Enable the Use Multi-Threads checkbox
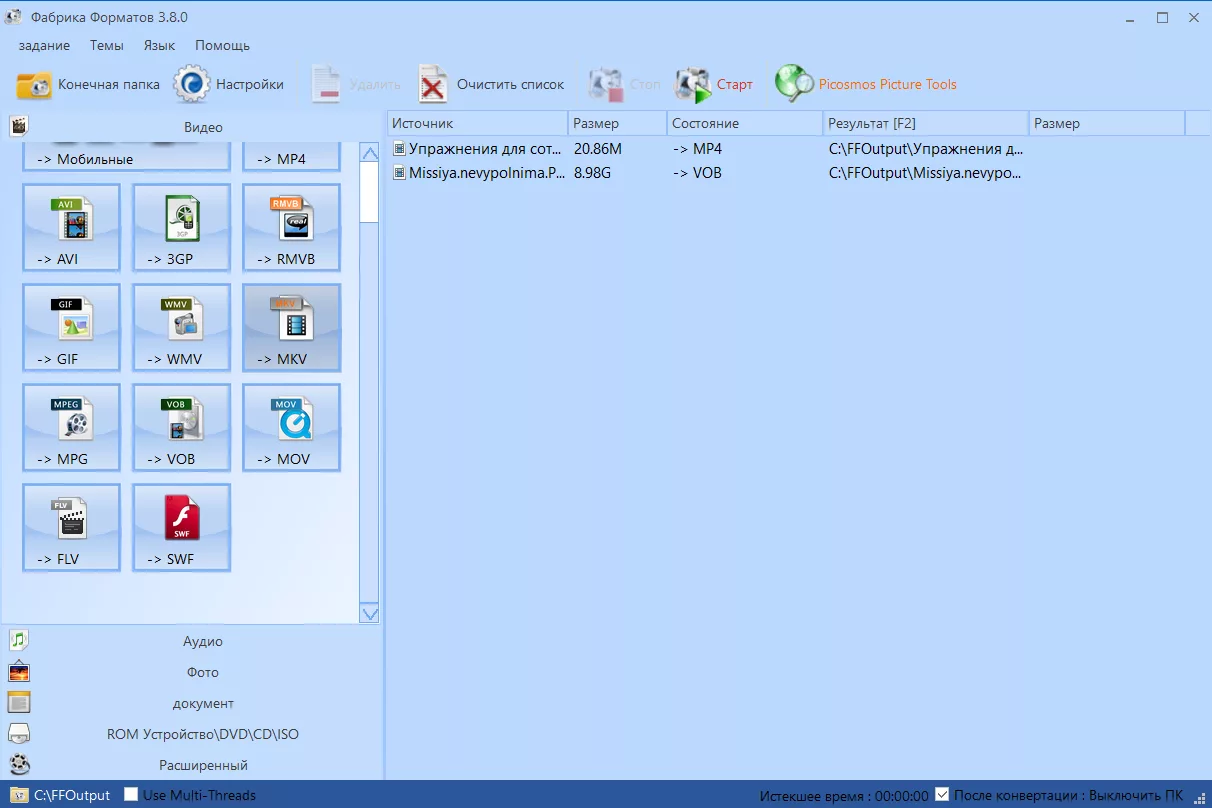Viewport: 1212px width, 808px height. coord(131,795)
